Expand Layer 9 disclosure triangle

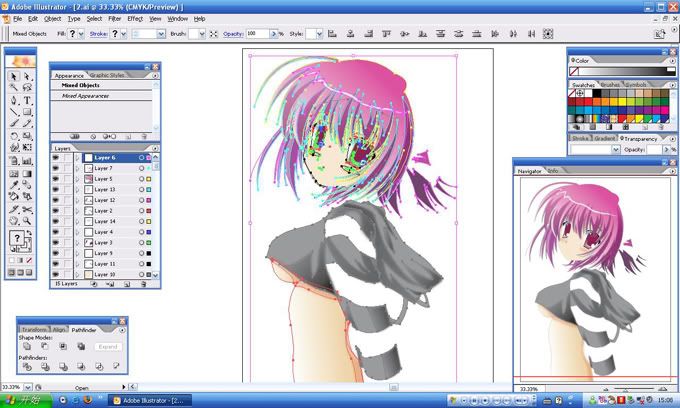[78, 253]
